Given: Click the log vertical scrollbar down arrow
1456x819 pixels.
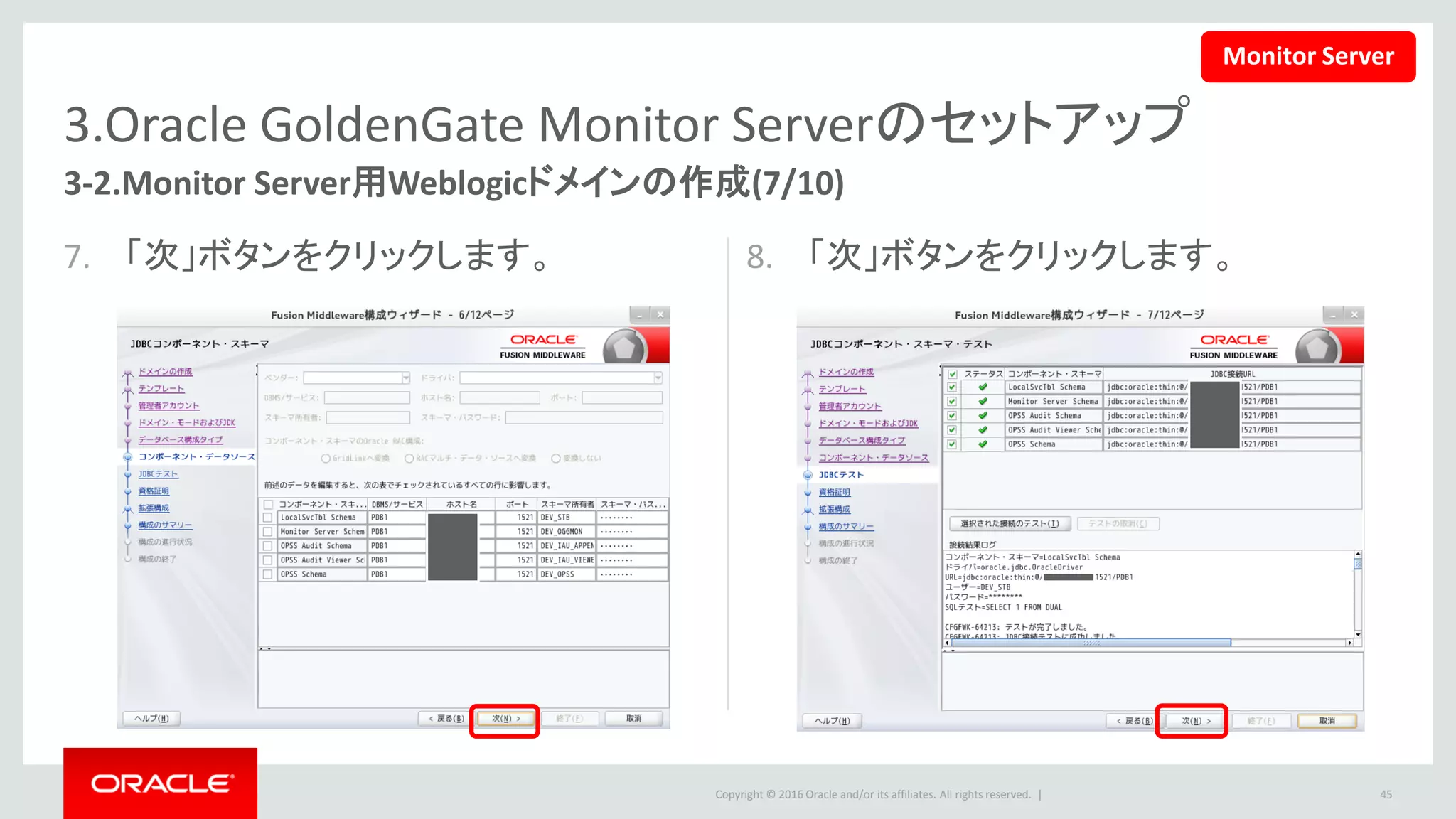Looking at the screenshot, I should tap(1358, 634).
